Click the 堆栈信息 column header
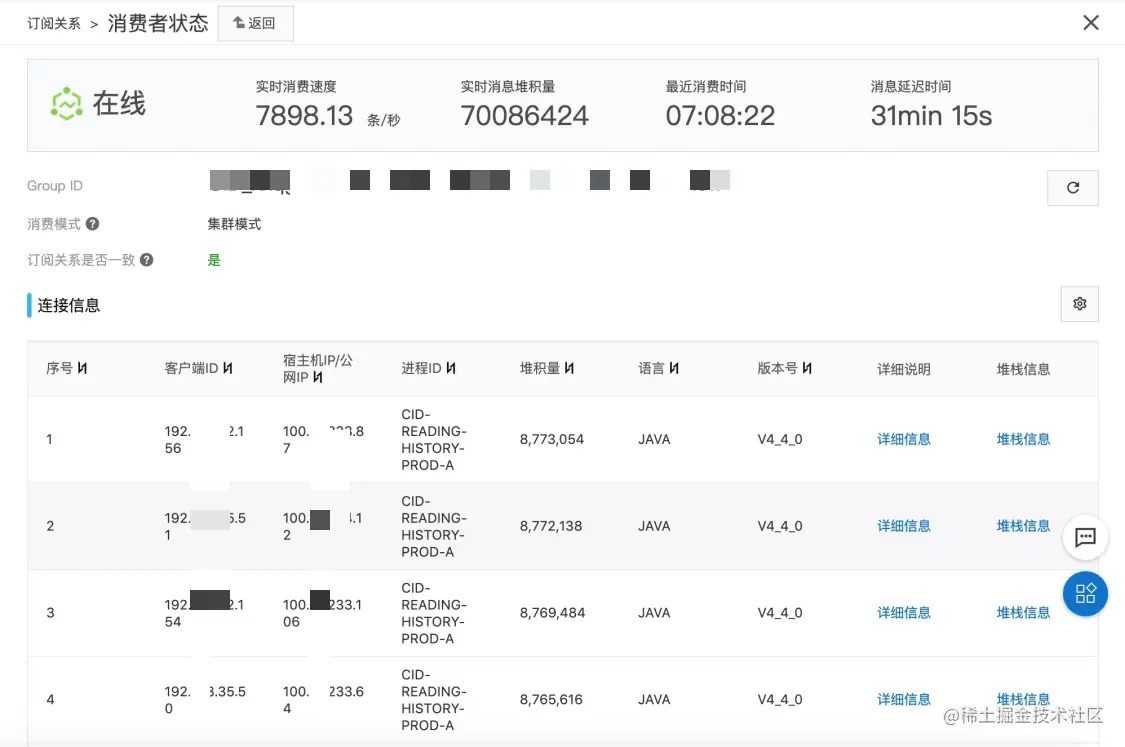The height and width of the screenshot is (747, 1125). [1023, 369]
